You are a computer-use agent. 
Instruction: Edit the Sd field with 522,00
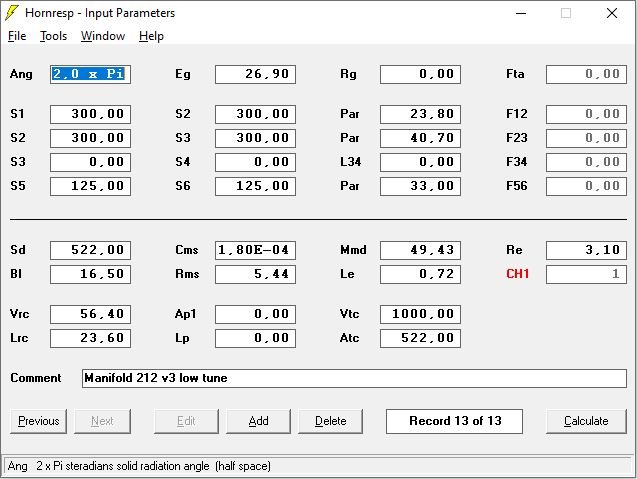[x=90, y=250]
